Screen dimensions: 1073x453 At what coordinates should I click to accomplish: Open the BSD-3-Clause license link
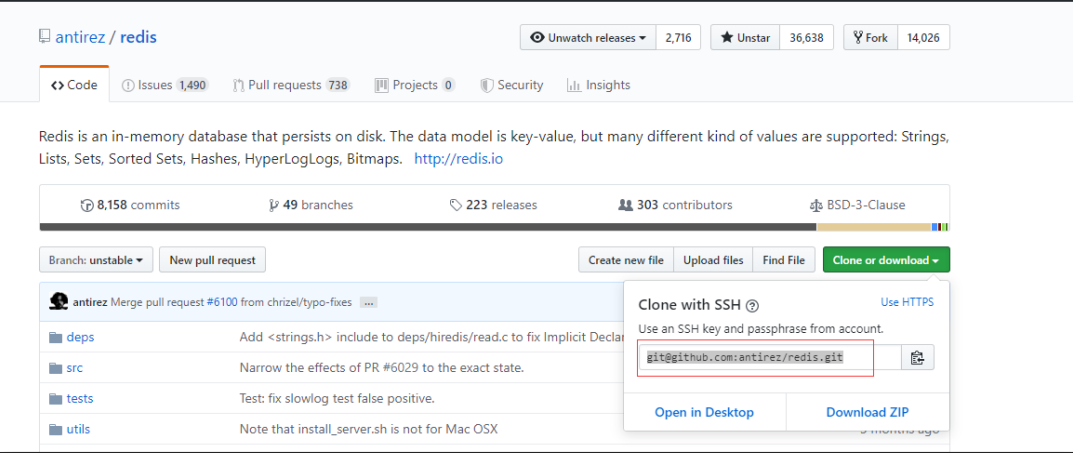[857, 205]
